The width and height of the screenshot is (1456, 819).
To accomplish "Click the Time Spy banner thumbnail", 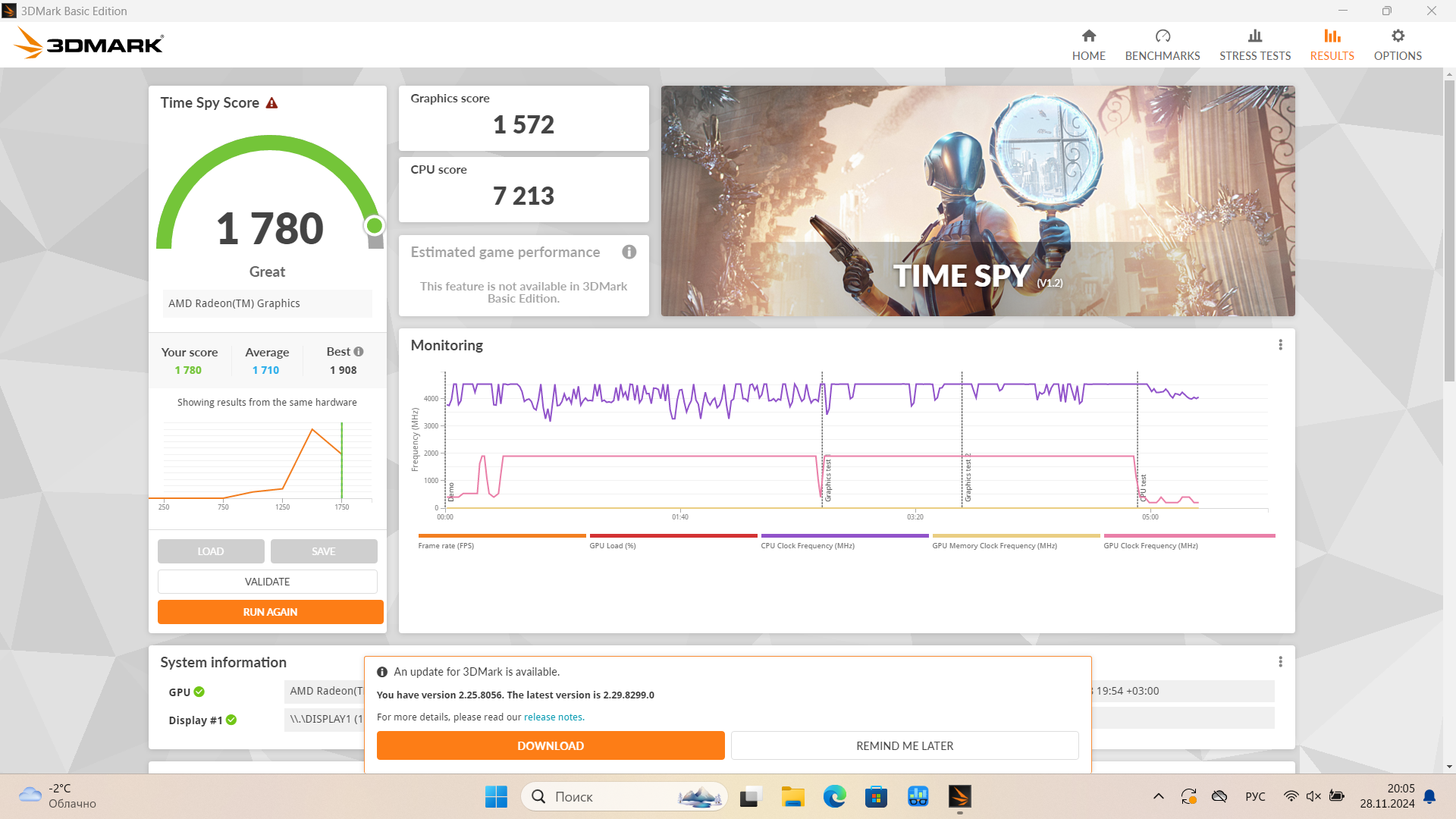I will (977, 201).
